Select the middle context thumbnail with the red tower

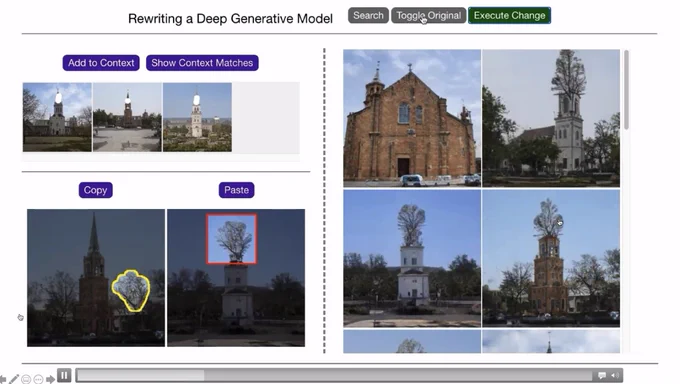[128, 117]
